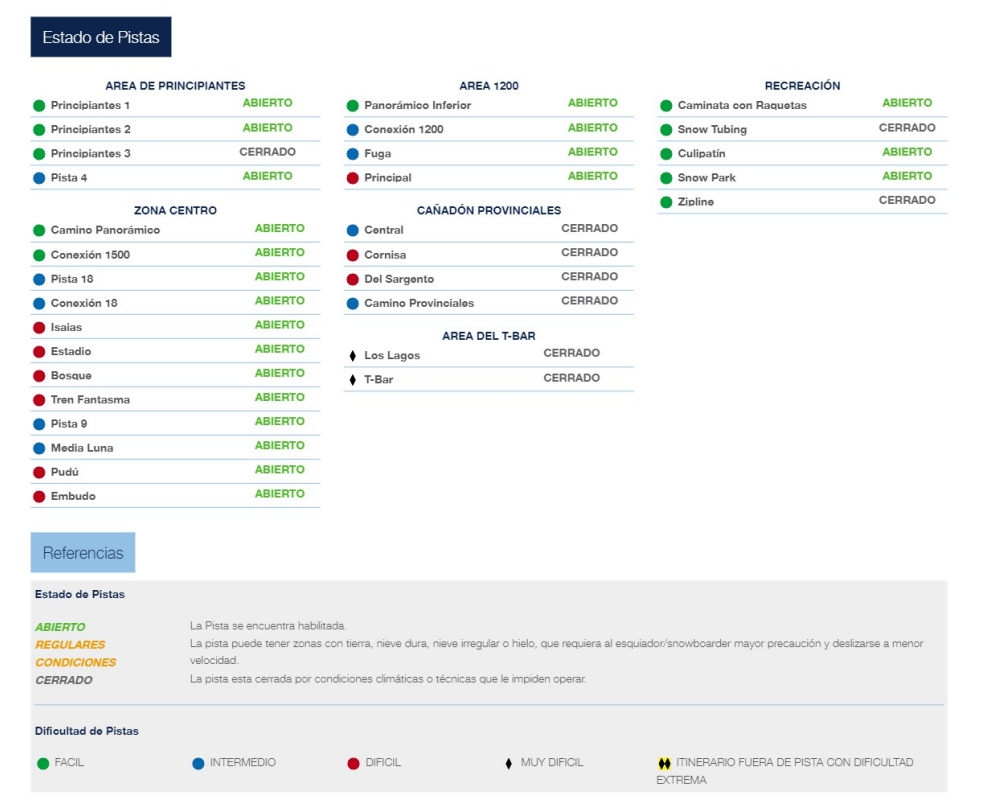This screenshot has height=805, width=982.
Task: Click the ABIERTO status of Pista 4
Action: pos(267,177)
